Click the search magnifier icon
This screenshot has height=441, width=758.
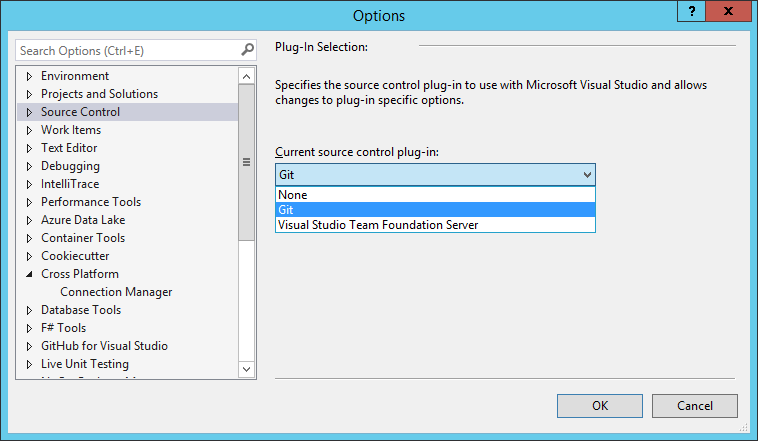coord(247,49)
